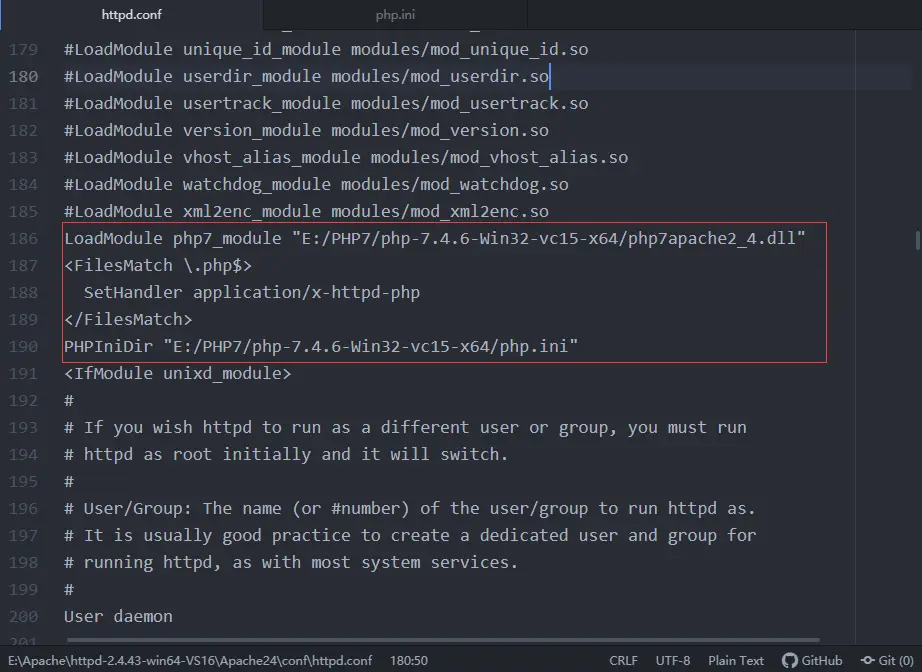922x672 pixels.
Task: Click the 'It is usually good practice' comment
Action: coord(410,535)
